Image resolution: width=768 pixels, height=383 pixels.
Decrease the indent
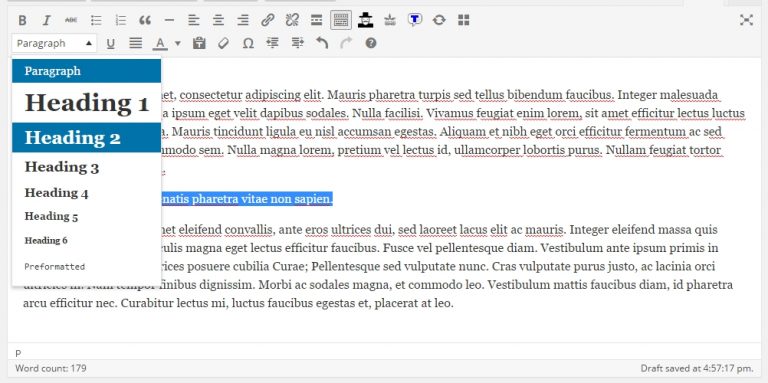pos(272,44)
